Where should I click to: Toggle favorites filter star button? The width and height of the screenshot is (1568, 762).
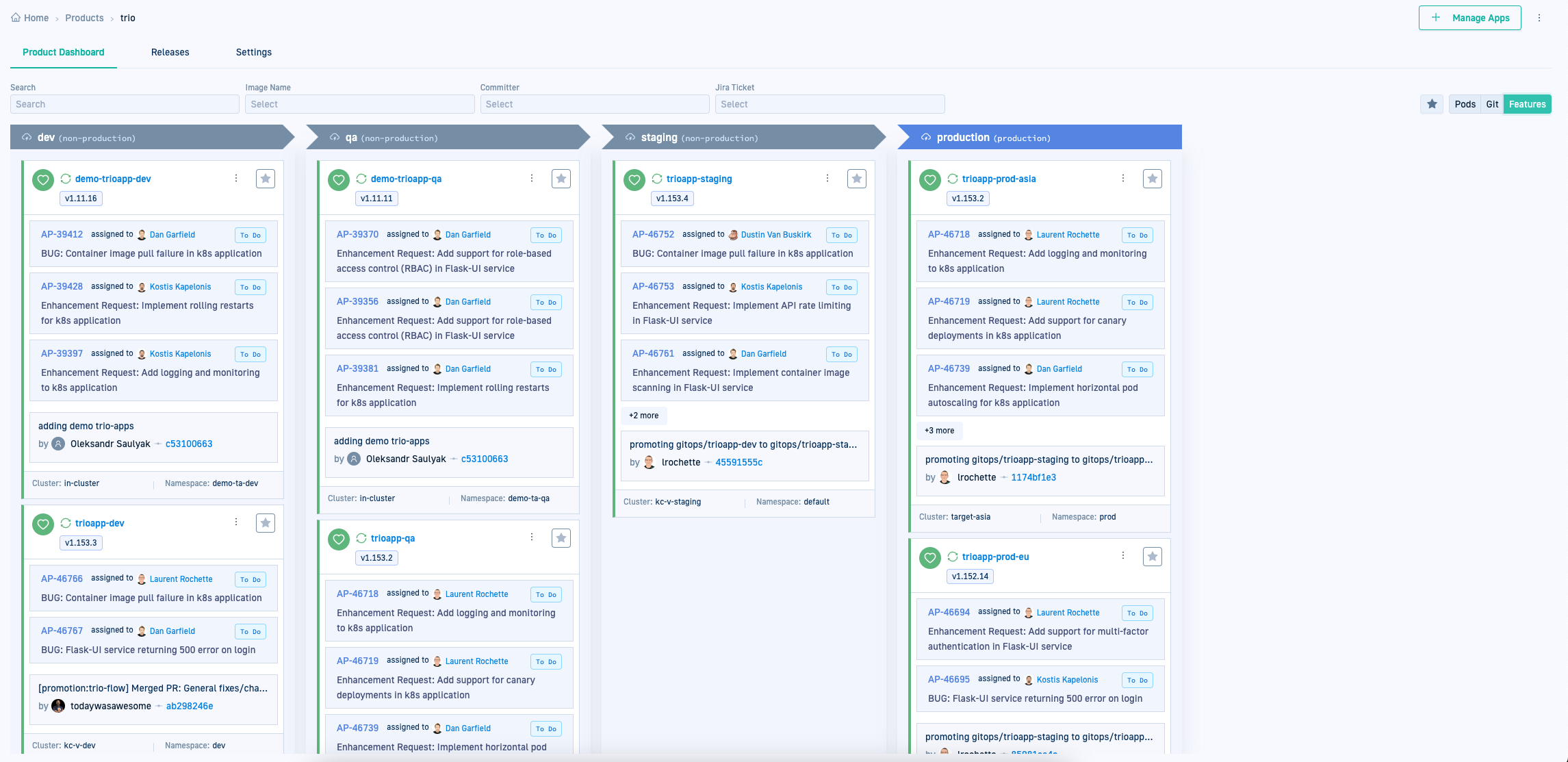[x=1432, y=104]
